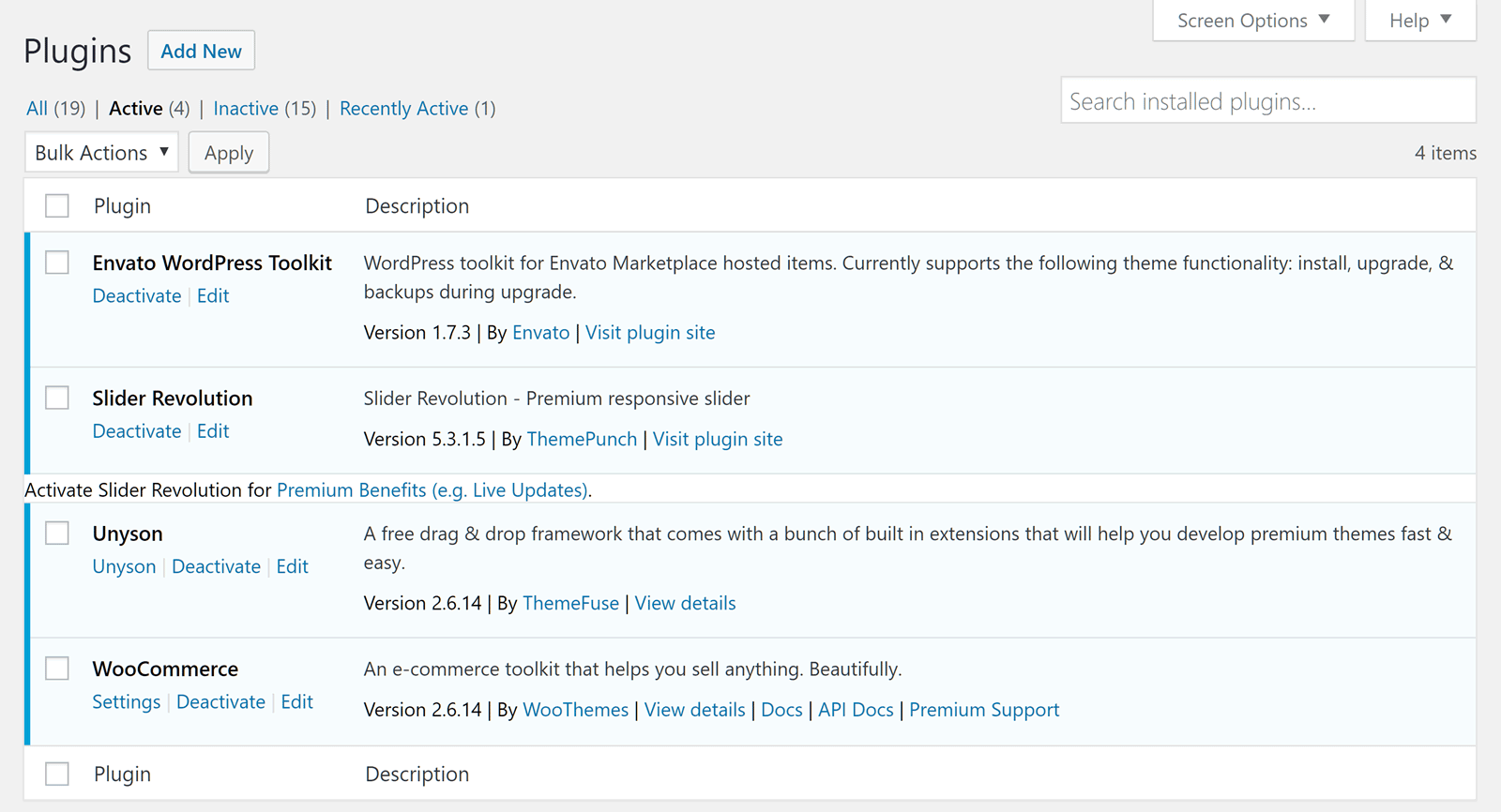Viewport: 1501px width, 812px height.
Task: Edit the Envato WordPress Toolkit plugin
Action: [213, 296]
